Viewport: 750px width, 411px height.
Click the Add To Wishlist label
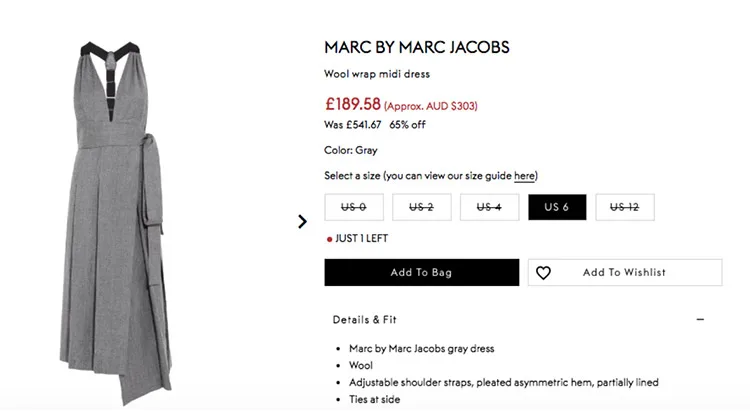click(624, 273)
